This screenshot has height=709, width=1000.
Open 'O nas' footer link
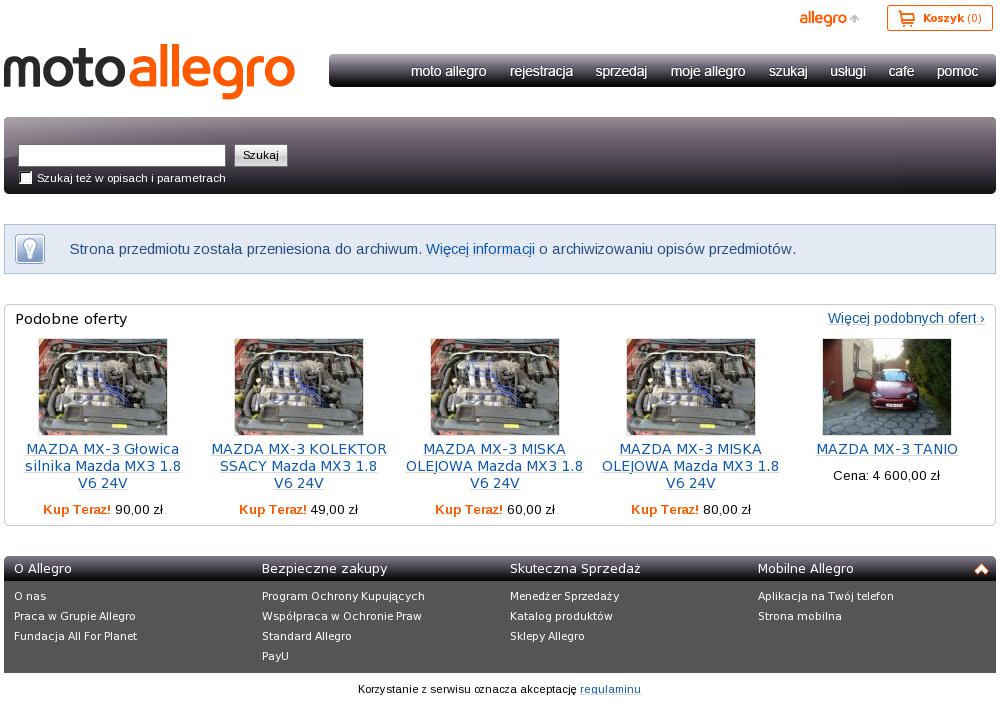coord(30,596)
